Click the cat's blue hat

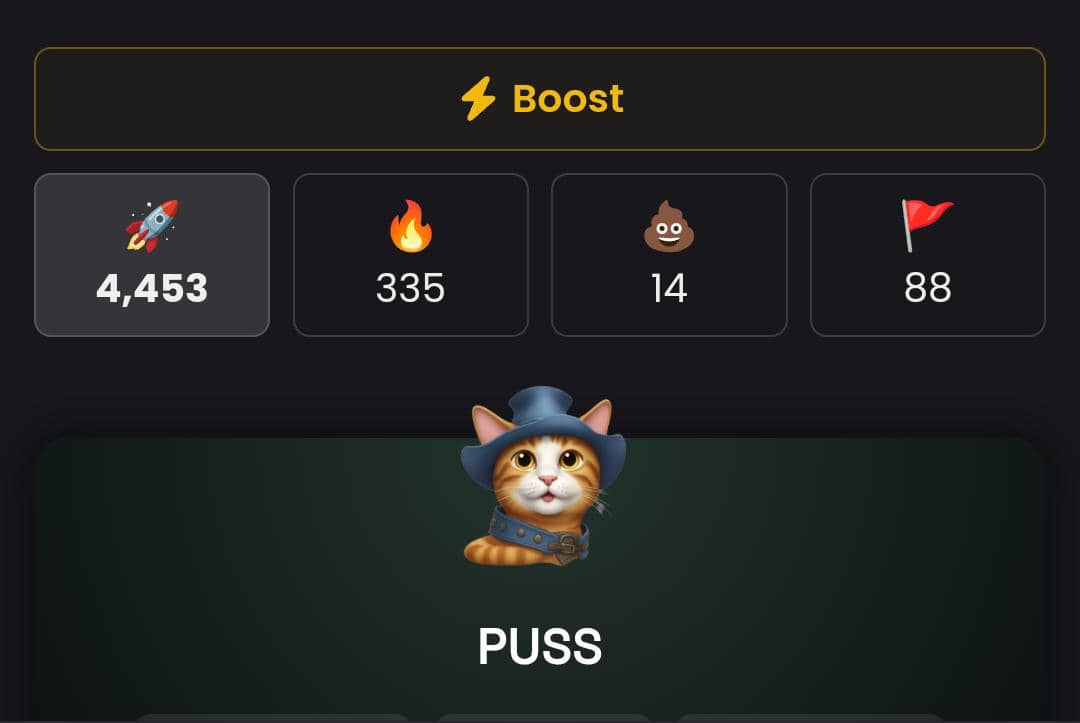[x=543, y=430]
